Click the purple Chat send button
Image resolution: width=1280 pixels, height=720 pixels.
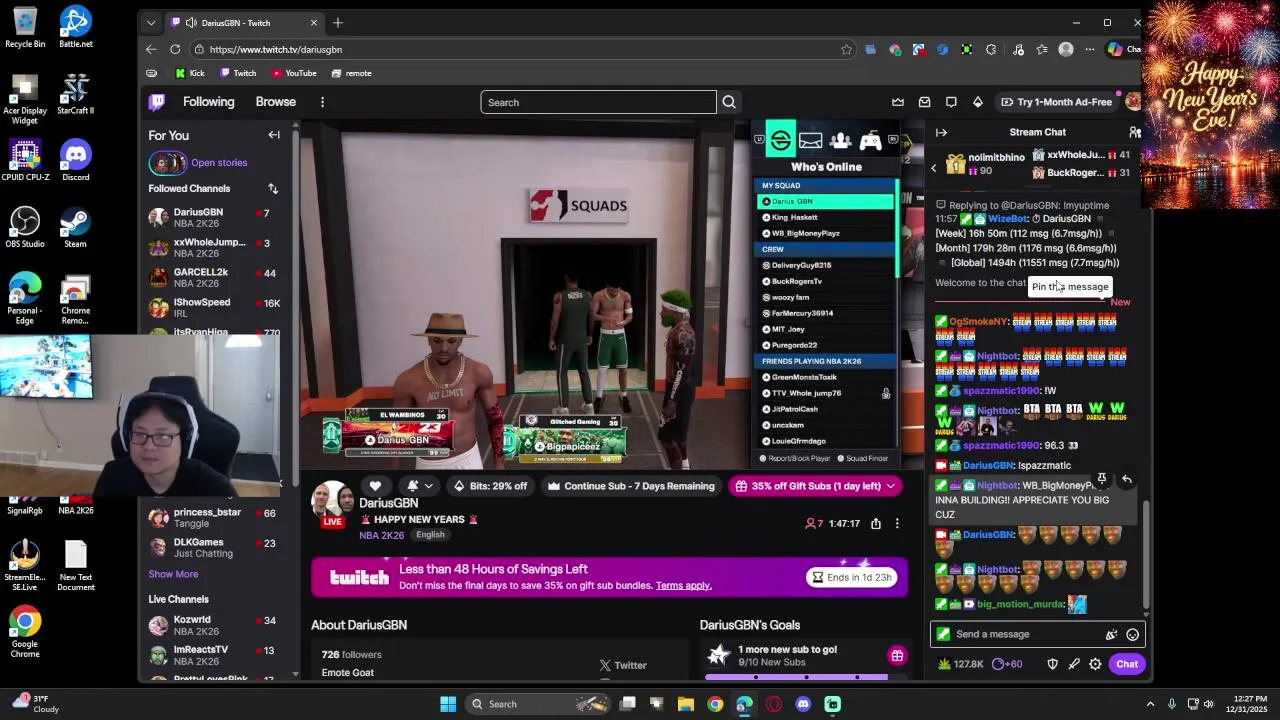(1127, 664)
